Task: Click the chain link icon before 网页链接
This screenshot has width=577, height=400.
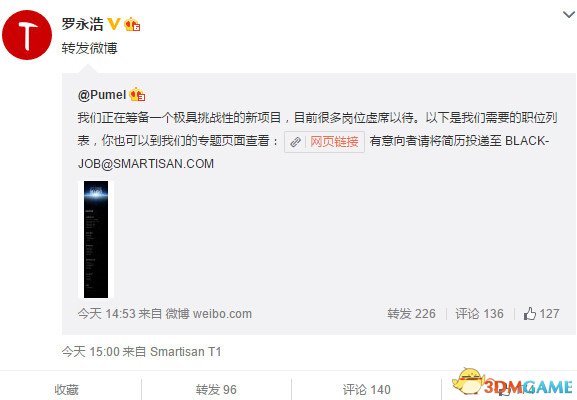Action: (295, 142)
